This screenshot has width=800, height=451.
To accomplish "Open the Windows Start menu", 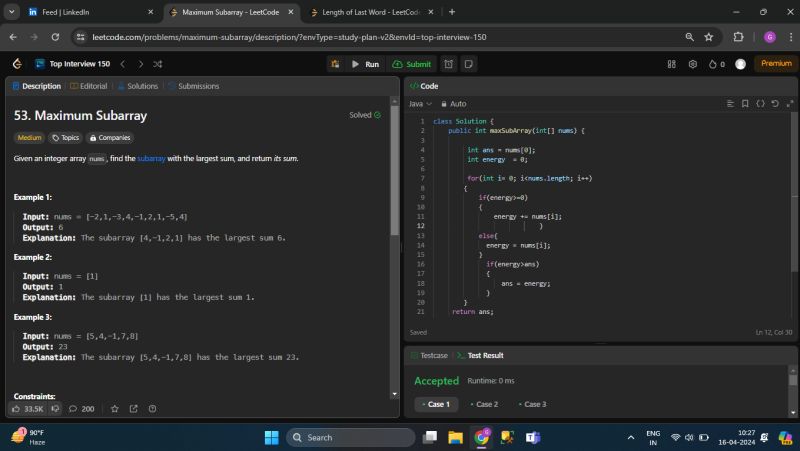I will 271,437.
